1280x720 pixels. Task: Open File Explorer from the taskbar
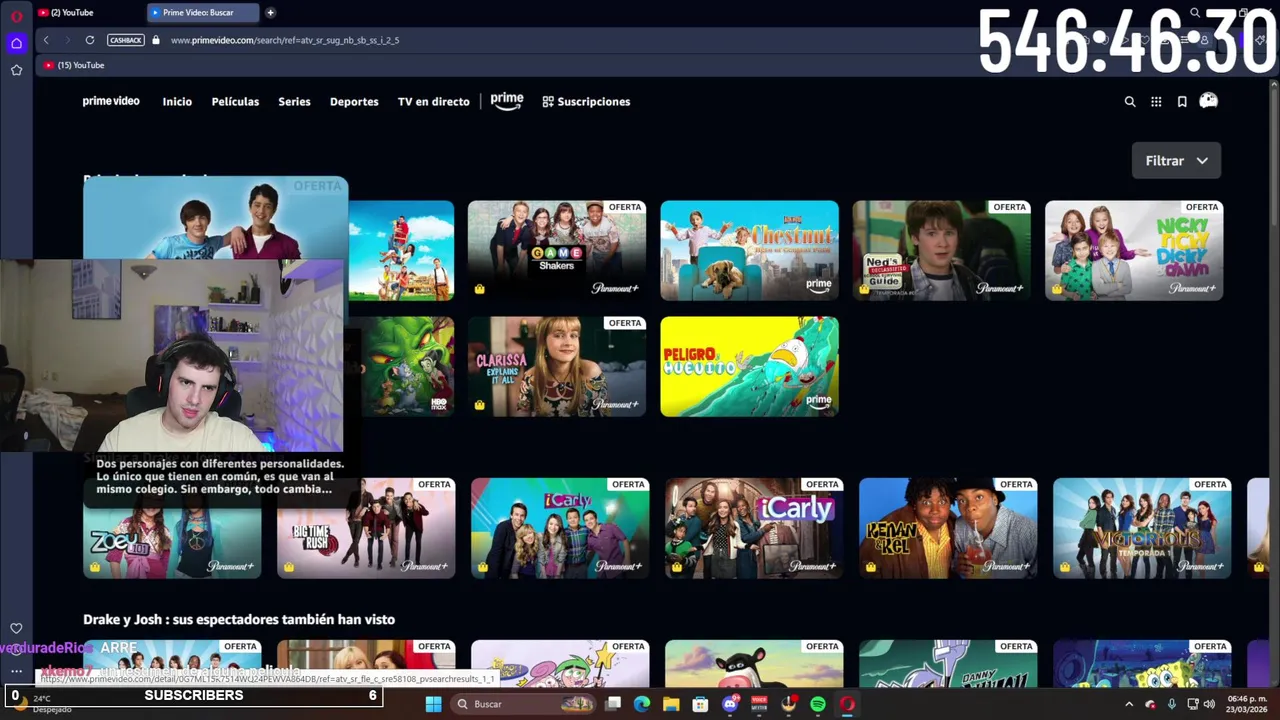[x=671, y=704]
